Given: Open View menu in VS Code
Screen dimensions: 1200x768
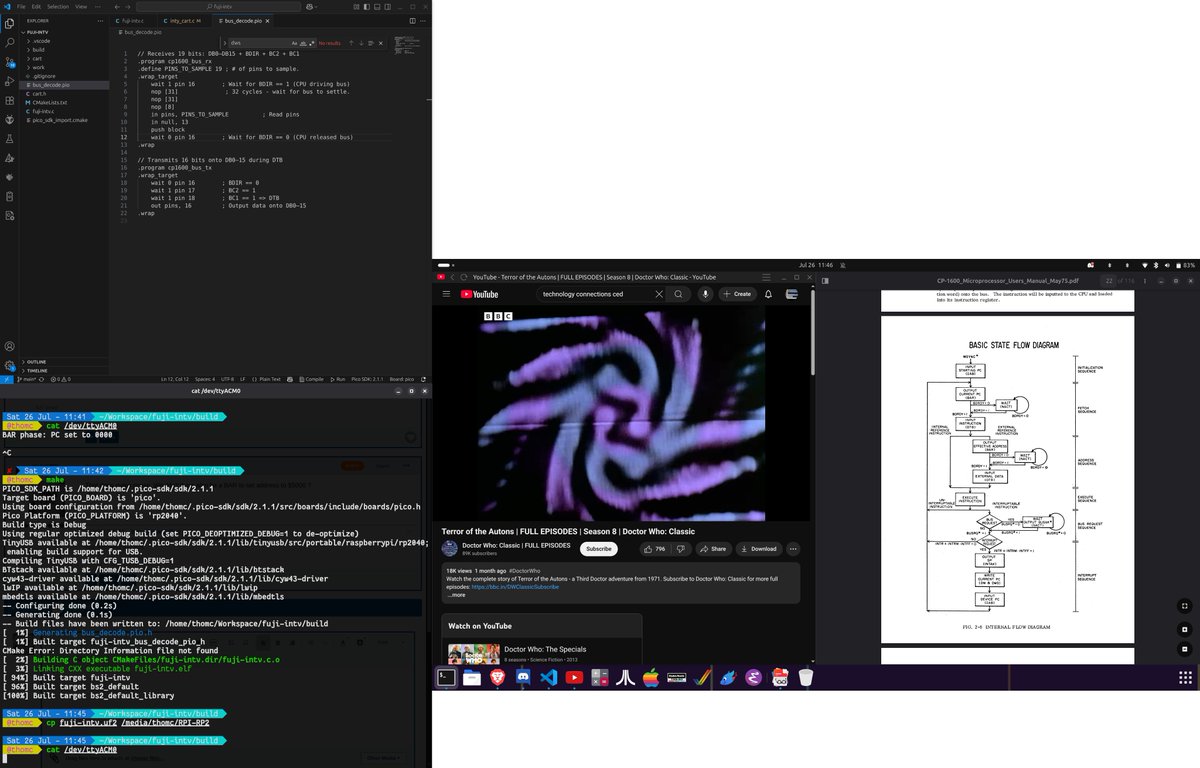Looking at the screenshot, I should [x=81, y=6].
